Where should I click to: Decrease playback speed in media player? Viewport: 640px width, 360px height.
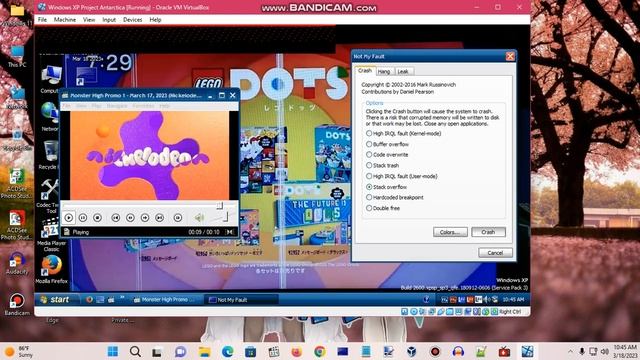tap(130, 218)
